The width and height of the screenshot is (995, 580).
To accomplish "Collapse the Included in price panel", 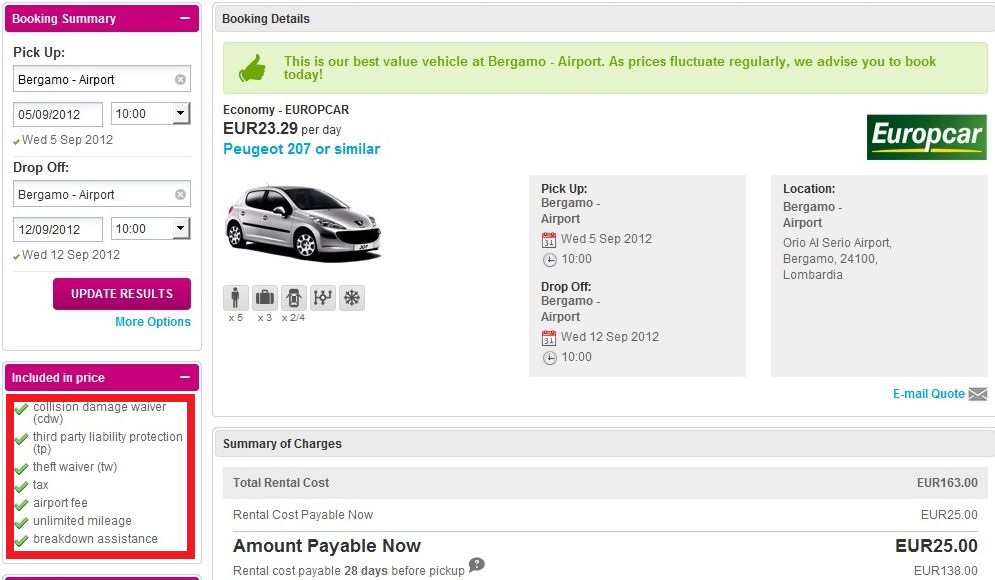I will [x=185, y=377].
